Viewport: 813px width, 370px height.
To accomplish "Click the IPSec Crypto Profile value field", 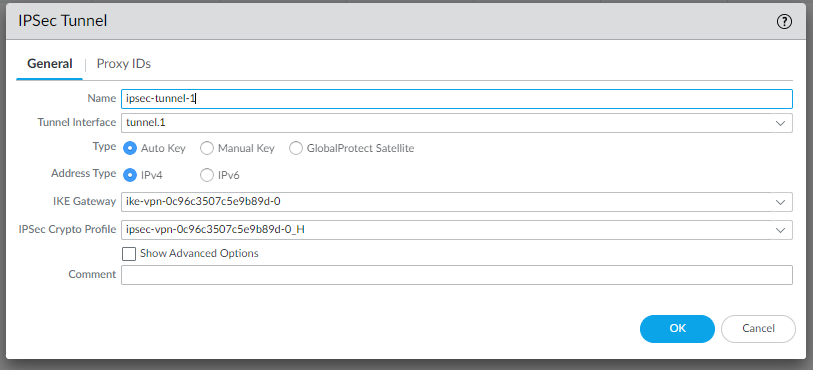I will tap(446, 230).
